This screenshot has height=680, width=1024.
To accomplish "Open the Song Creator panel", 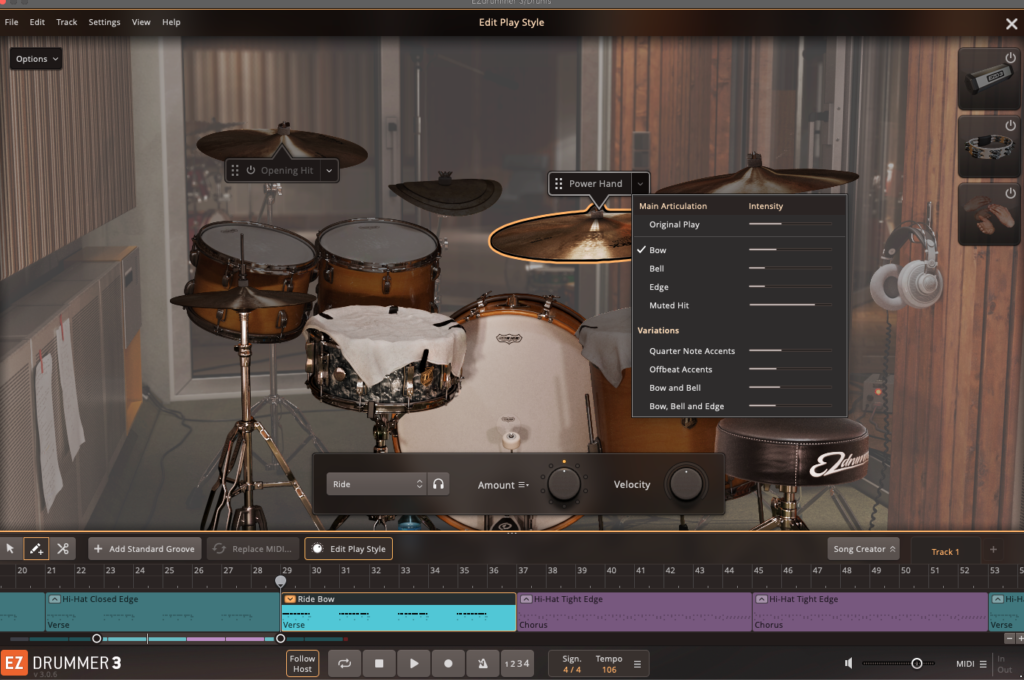I will pos(863,549).
